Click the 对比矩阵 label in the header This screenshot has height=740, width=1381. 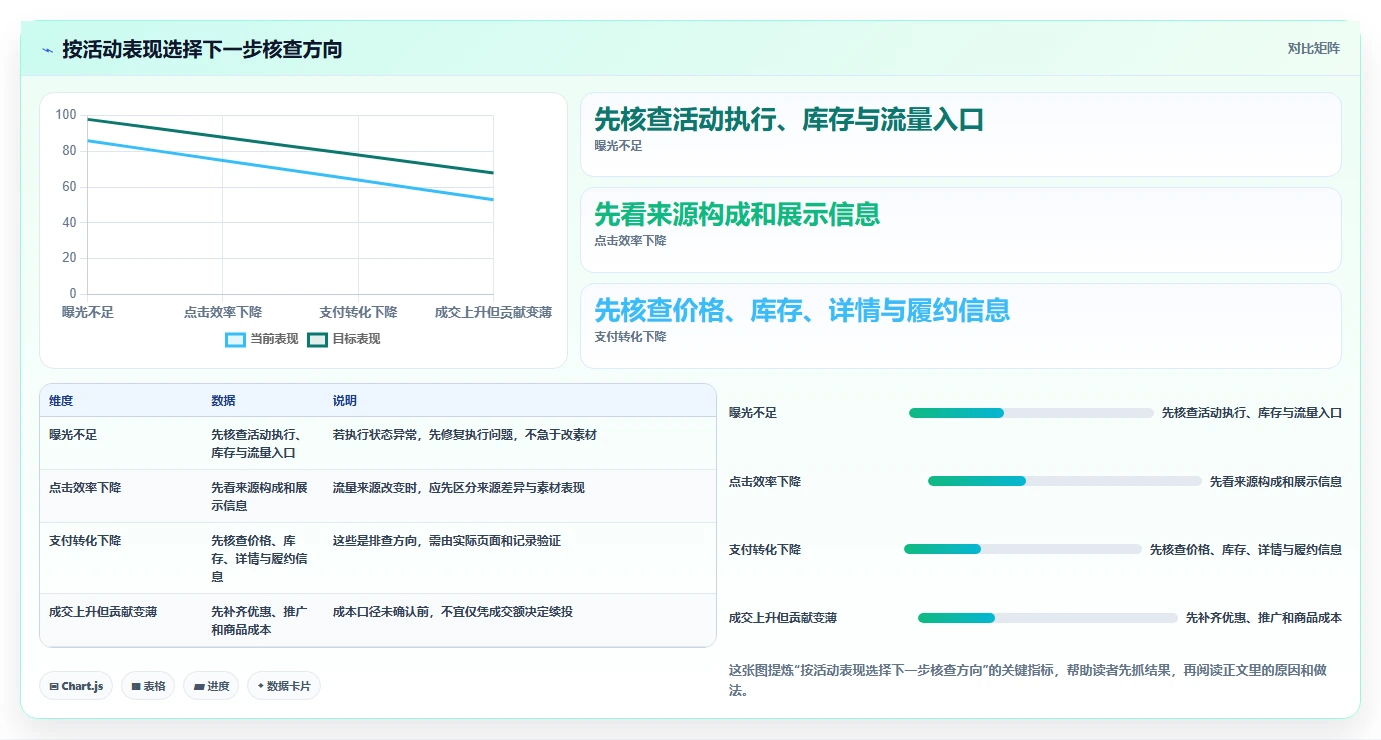point(1314,48)
